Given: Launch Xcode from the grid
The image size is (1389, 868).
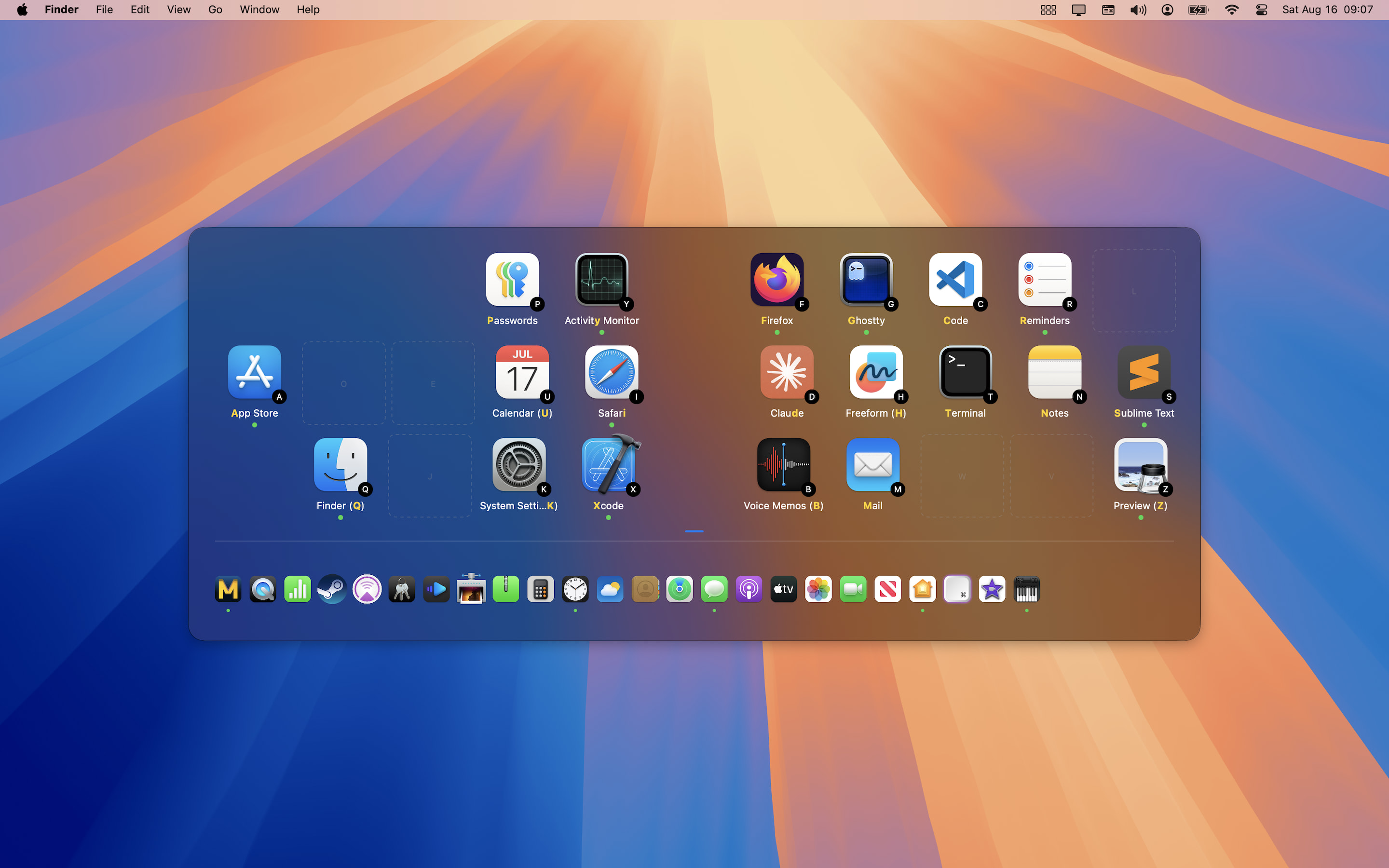Looking at the screenshot, I should [x=608, y=464].
